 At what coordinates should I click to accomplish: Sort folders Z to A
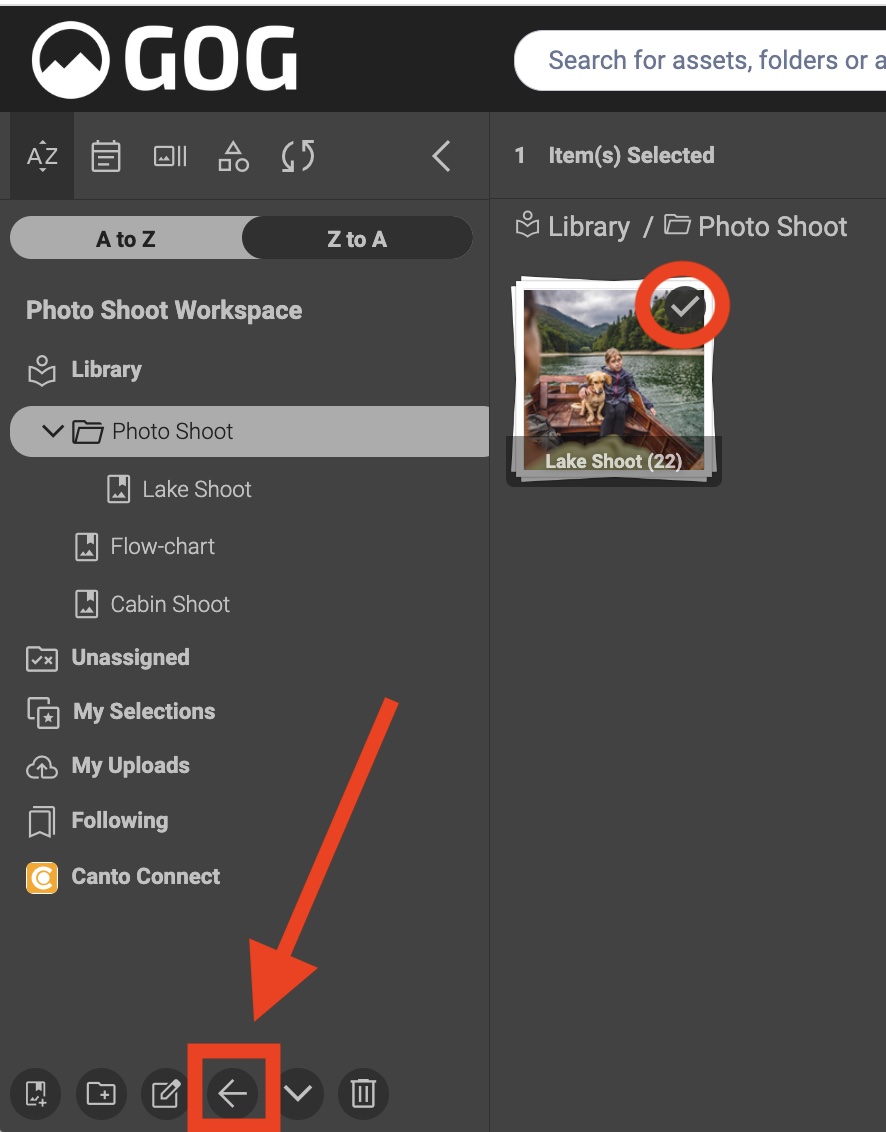tap(357, 238)
